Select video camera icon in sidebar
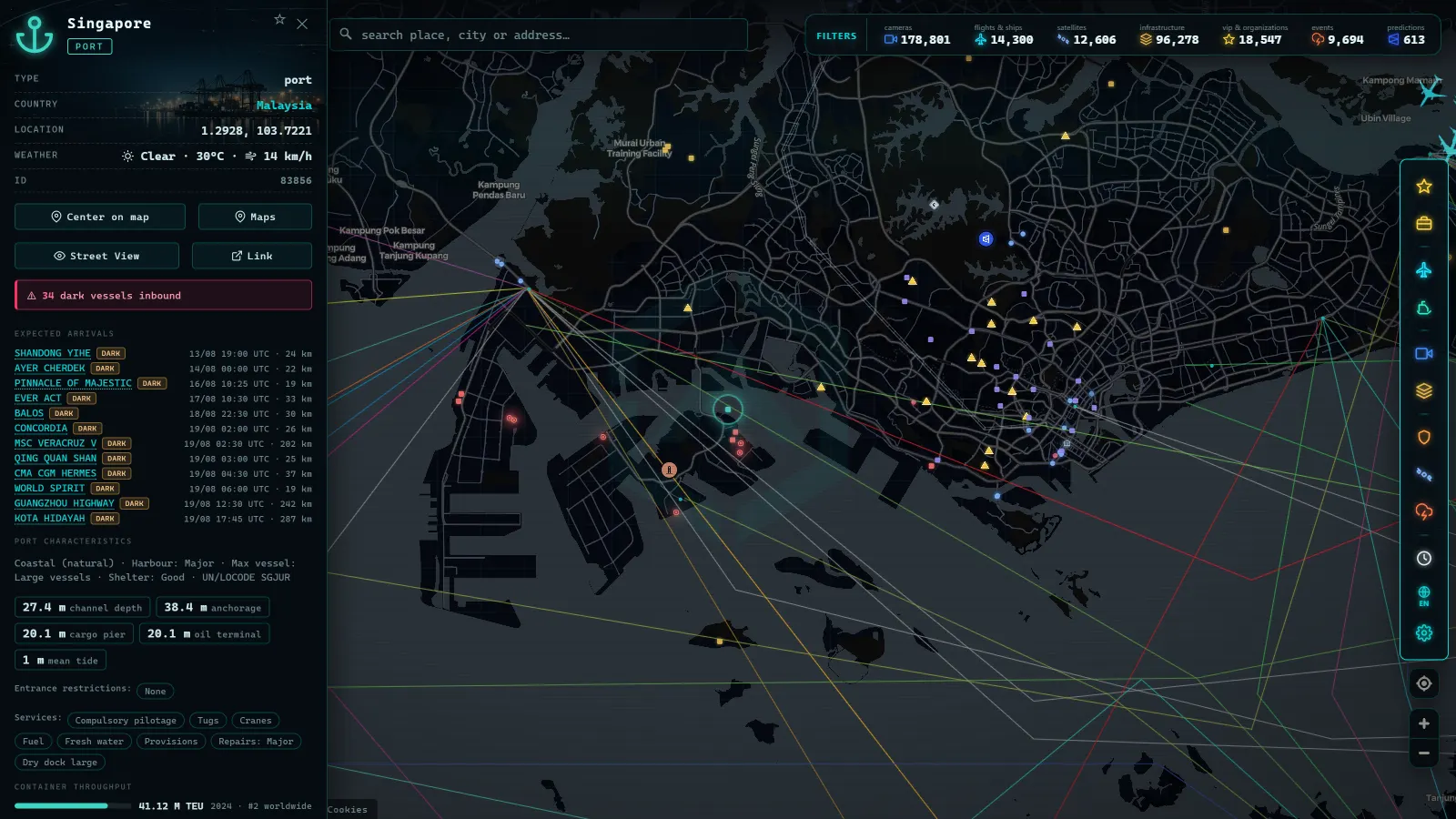 pyautogui.click(x=1424, y=353)
